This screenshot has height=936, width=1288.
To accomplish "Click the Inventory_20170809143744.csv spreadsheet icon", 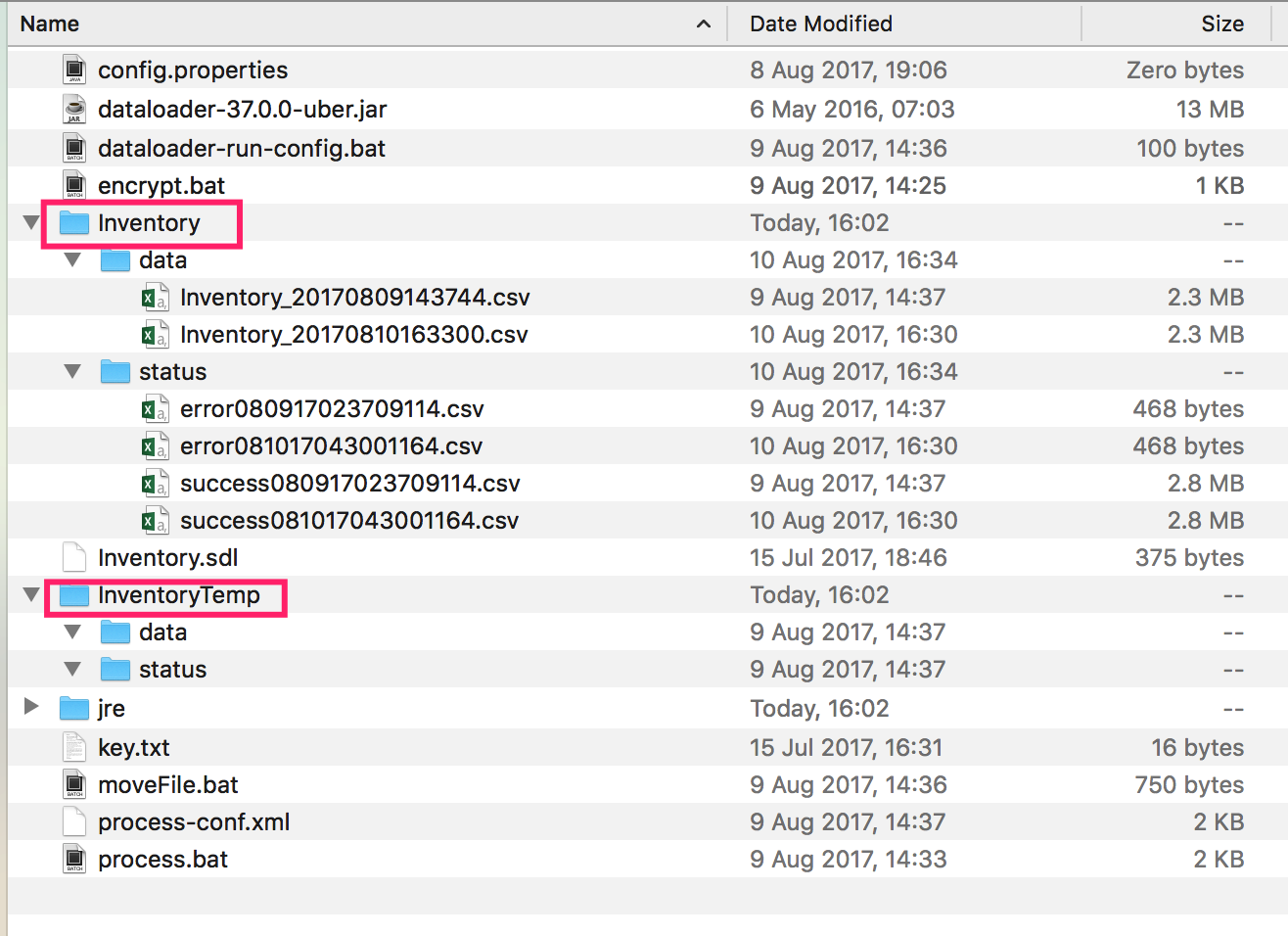I will click(x=155, y=298).
